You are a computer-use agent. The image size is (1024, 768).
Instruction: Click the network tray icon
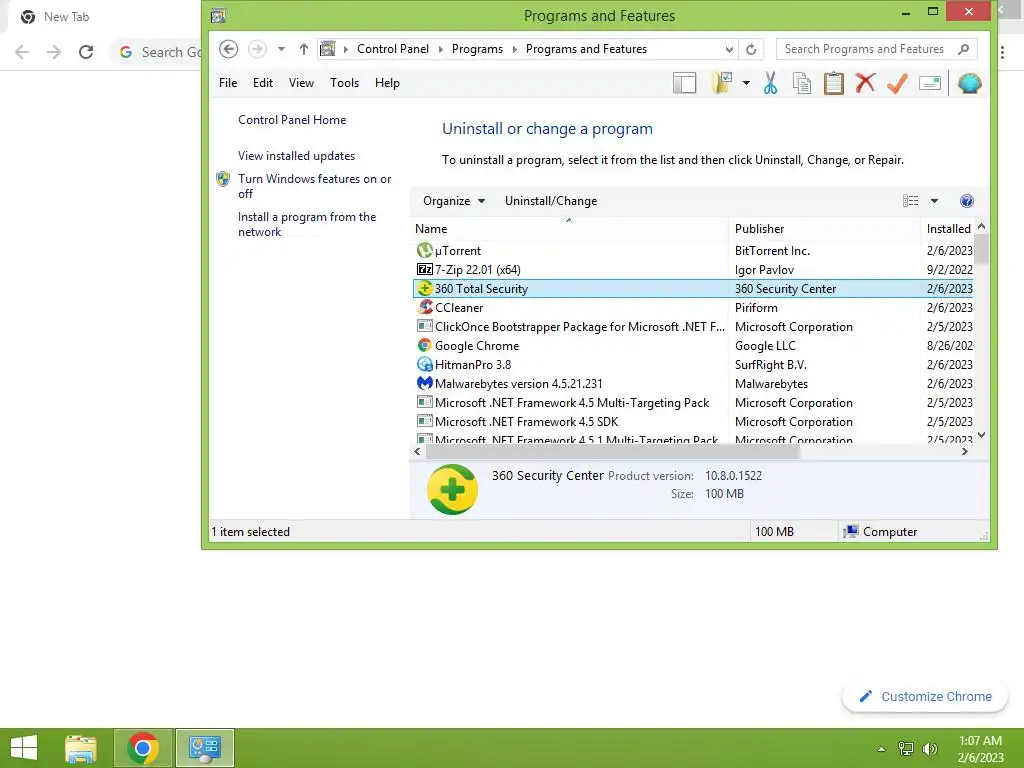pos(906,749)
